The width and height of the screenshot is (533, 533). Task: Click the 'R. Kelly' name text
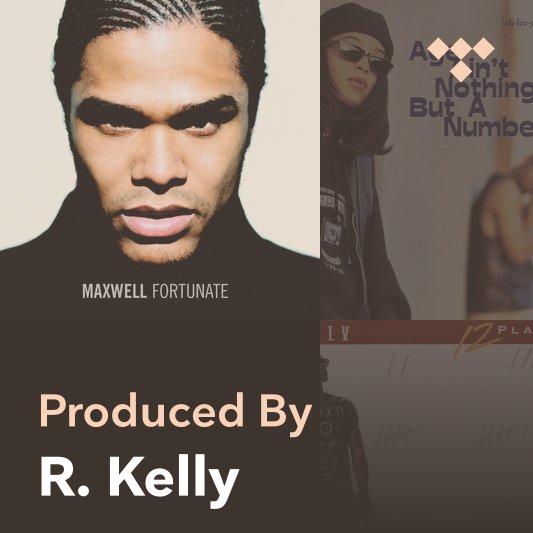(140, 479)
